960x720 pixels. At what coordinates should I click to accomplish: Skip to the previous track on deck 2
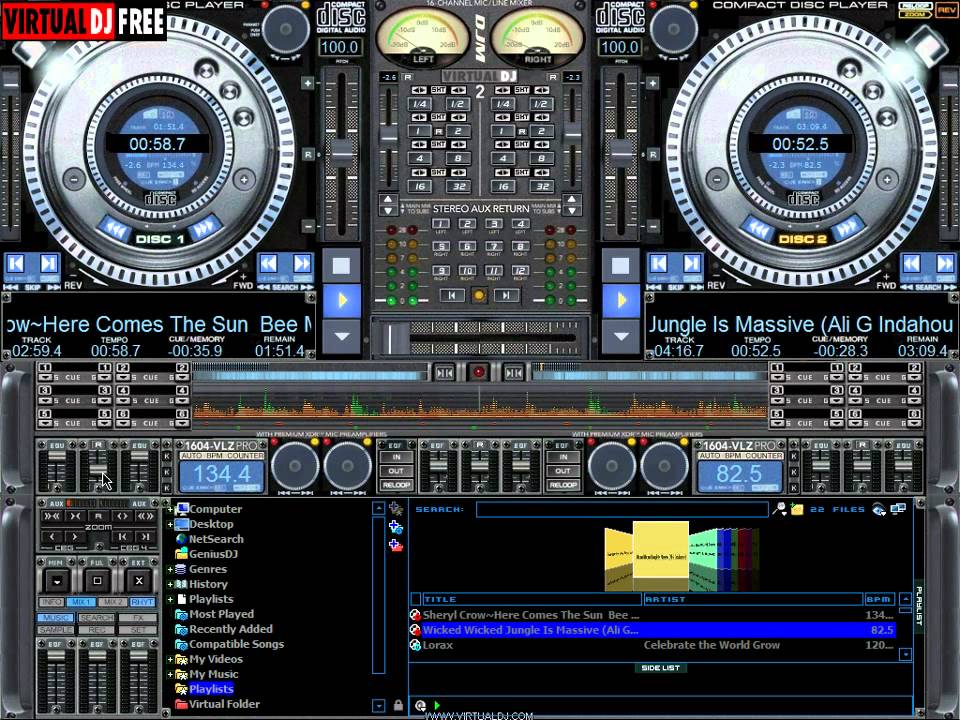pos(659,264)
